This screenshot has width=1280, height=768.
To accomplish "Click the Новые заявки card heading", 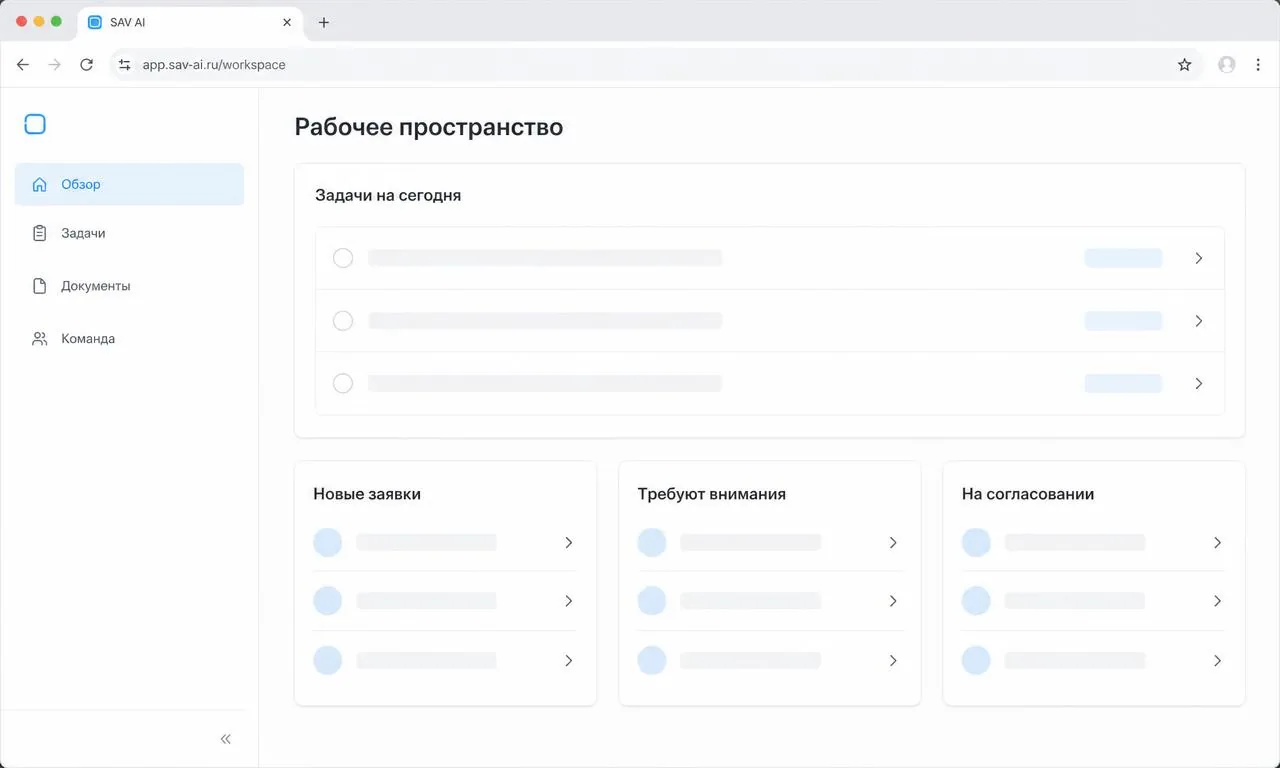I will pyautogui.click(x=367, y=494).
